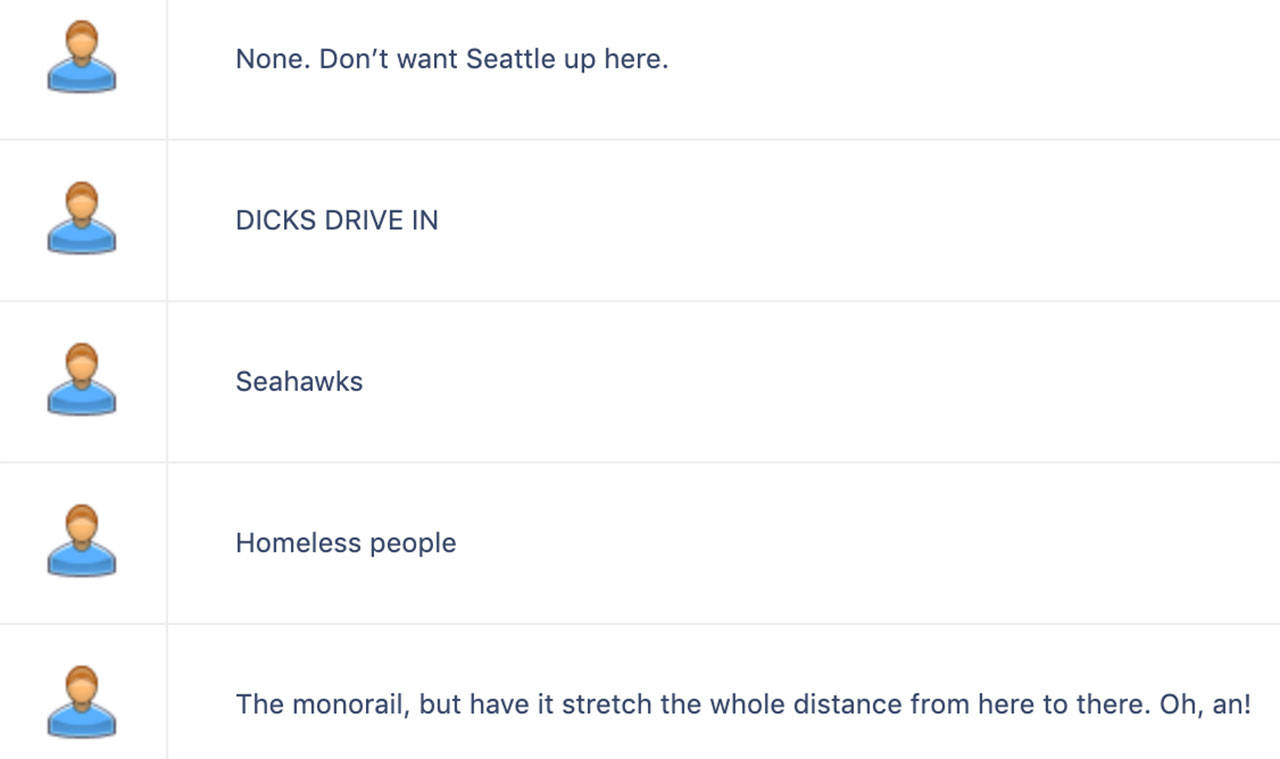This screenshot has height=759, width=1280.
Task: Open the 'None. Don't want Seattle up here.' response
Action: (452, 59)
